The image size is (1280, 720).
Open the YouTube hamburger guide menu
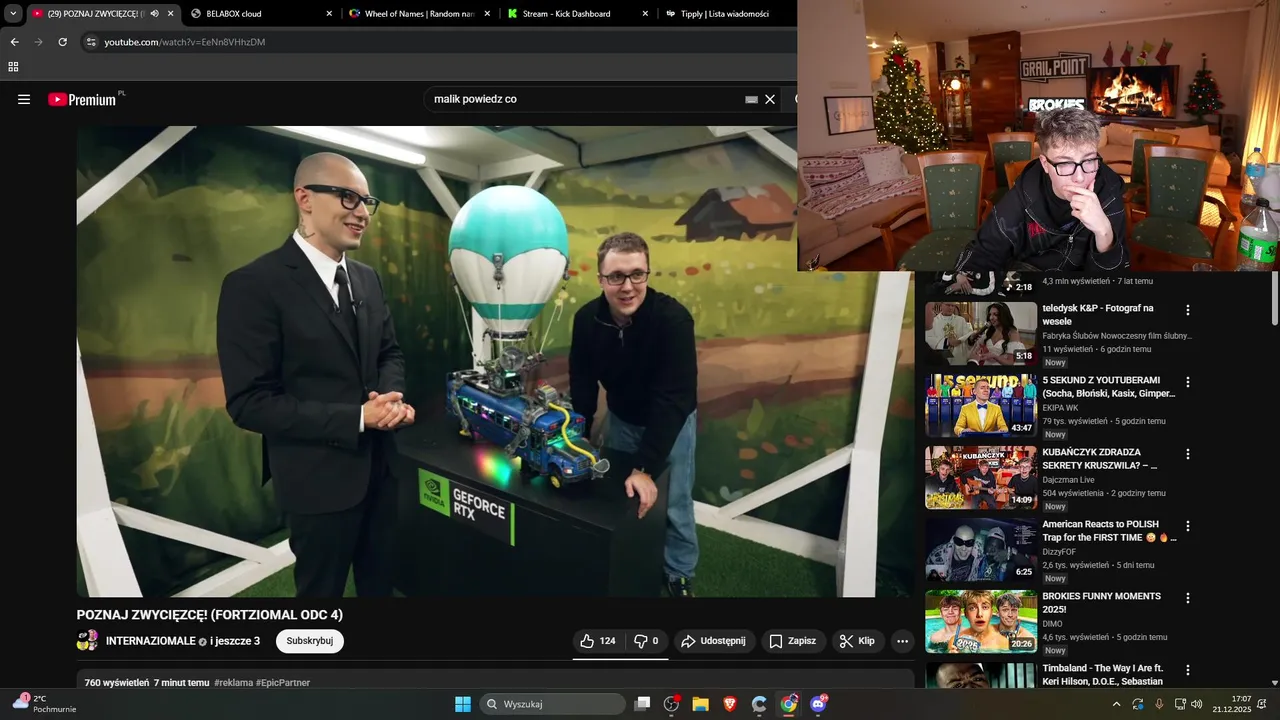[x=24, y=99]
